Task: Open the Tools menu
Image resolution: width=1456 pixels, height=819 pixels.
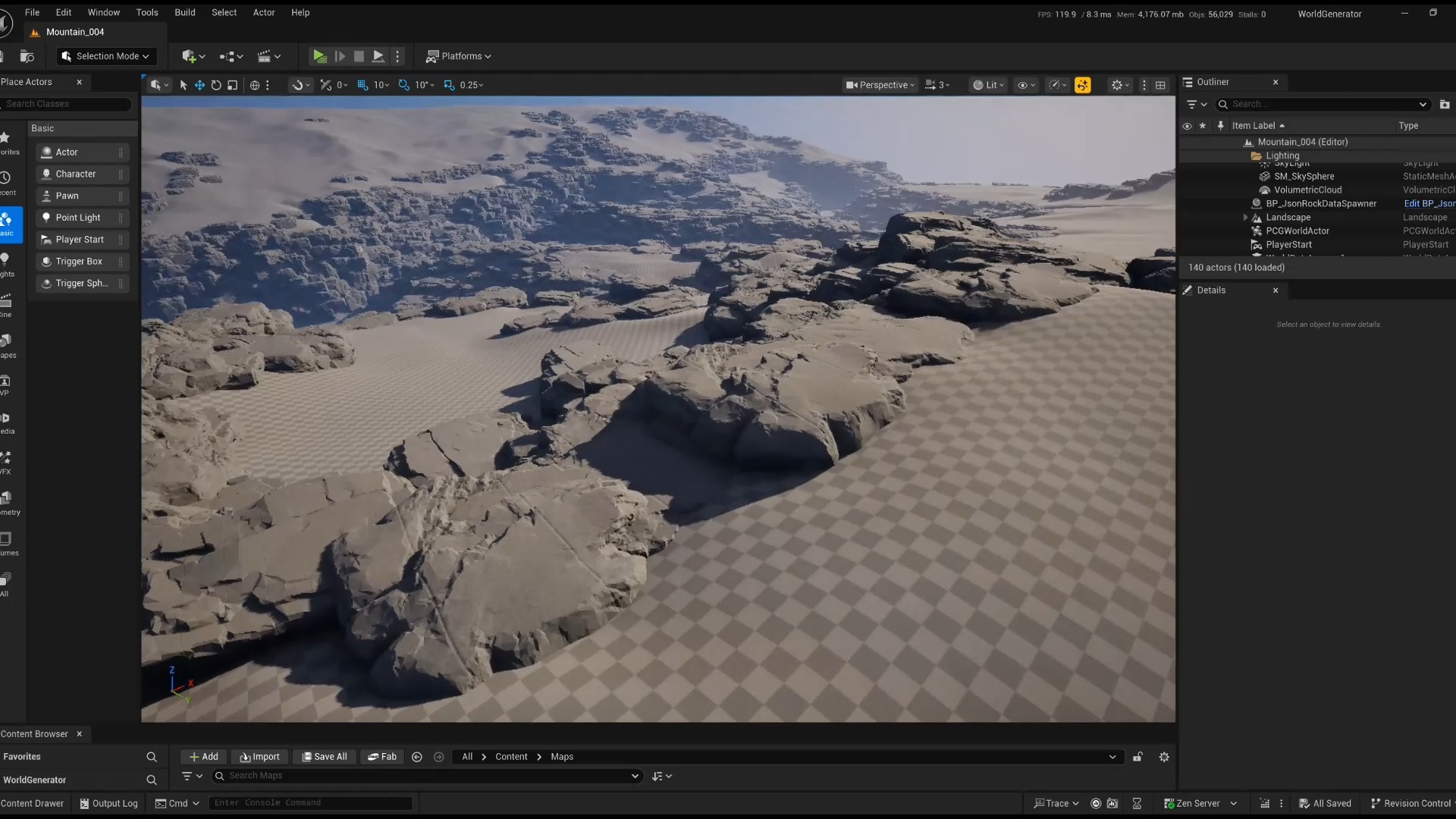Action: 147,12
